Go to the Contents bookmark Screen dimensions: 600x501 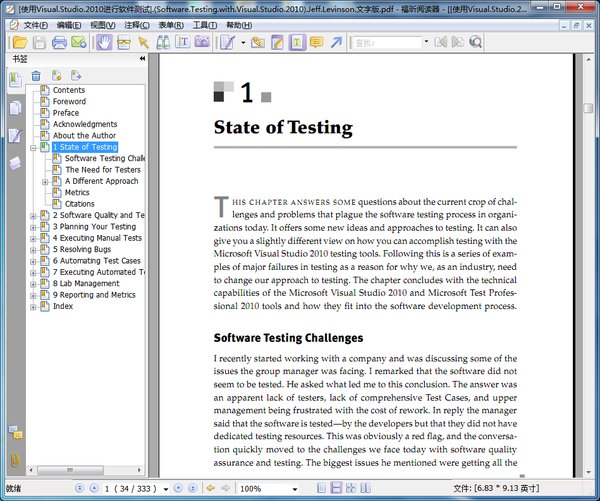point(69,90)
